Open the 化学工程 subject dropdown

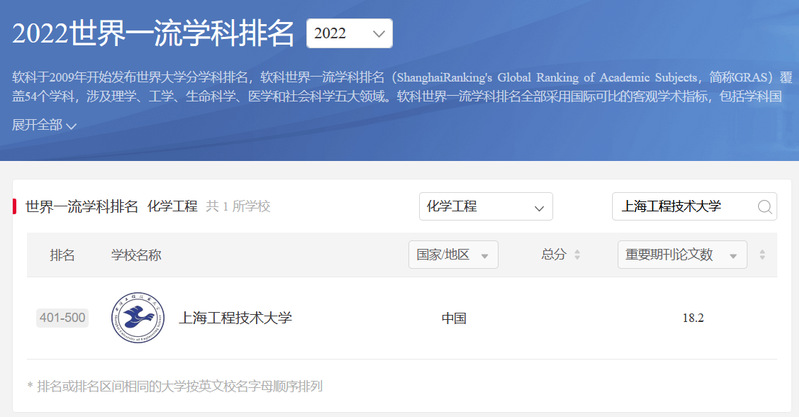485,207
